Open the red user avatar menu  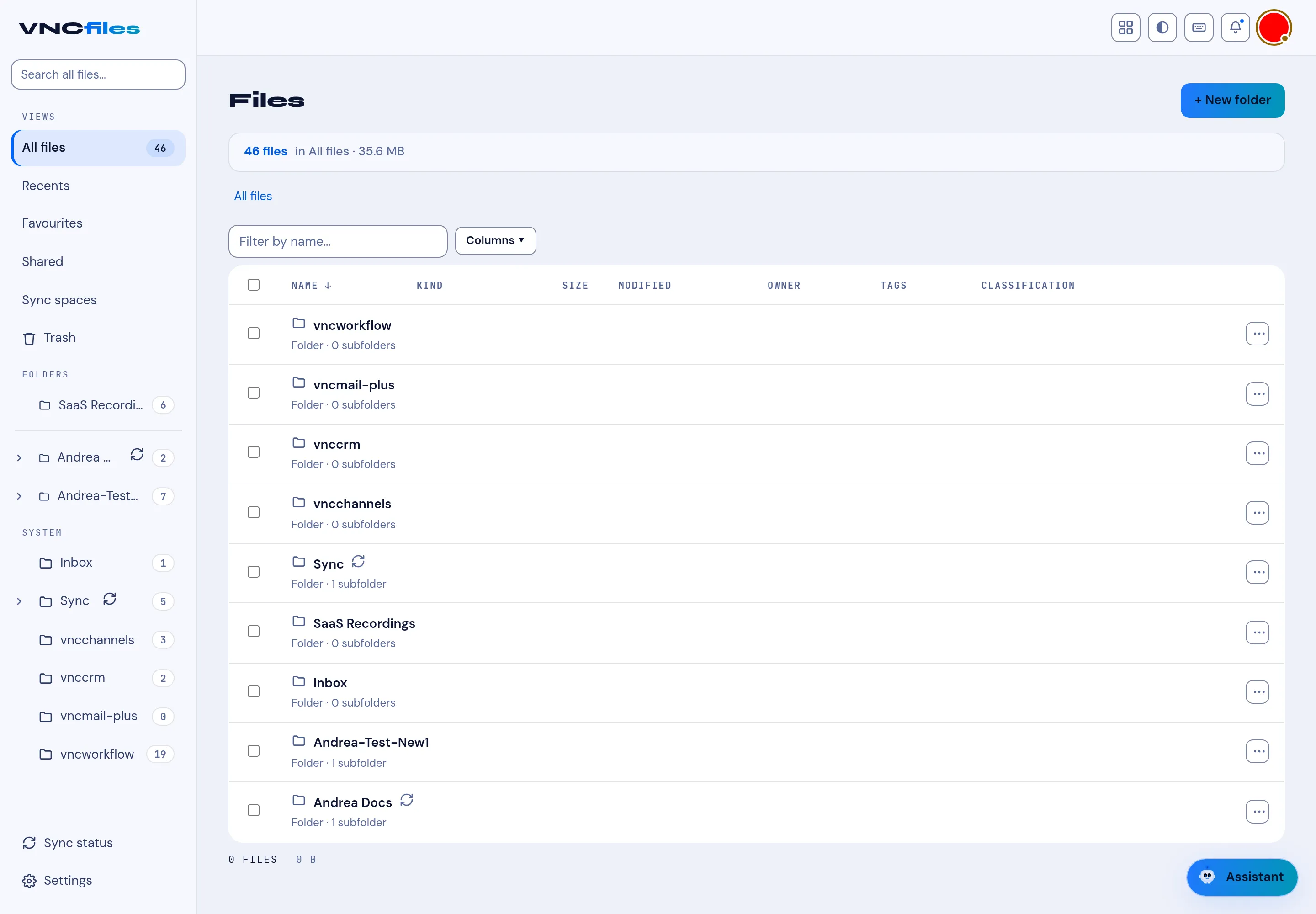(x=1274, y=27)
